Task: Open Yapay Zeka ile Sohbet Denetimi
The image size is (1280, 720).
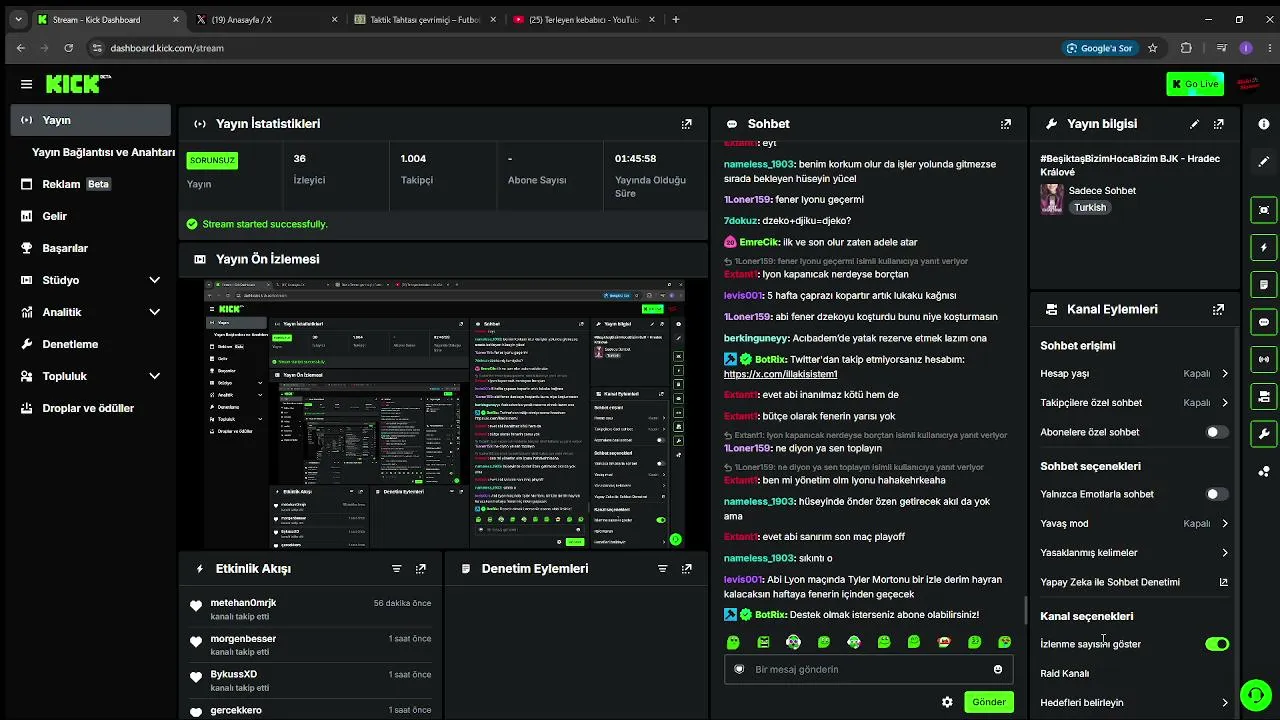Action: (1134, 582)
